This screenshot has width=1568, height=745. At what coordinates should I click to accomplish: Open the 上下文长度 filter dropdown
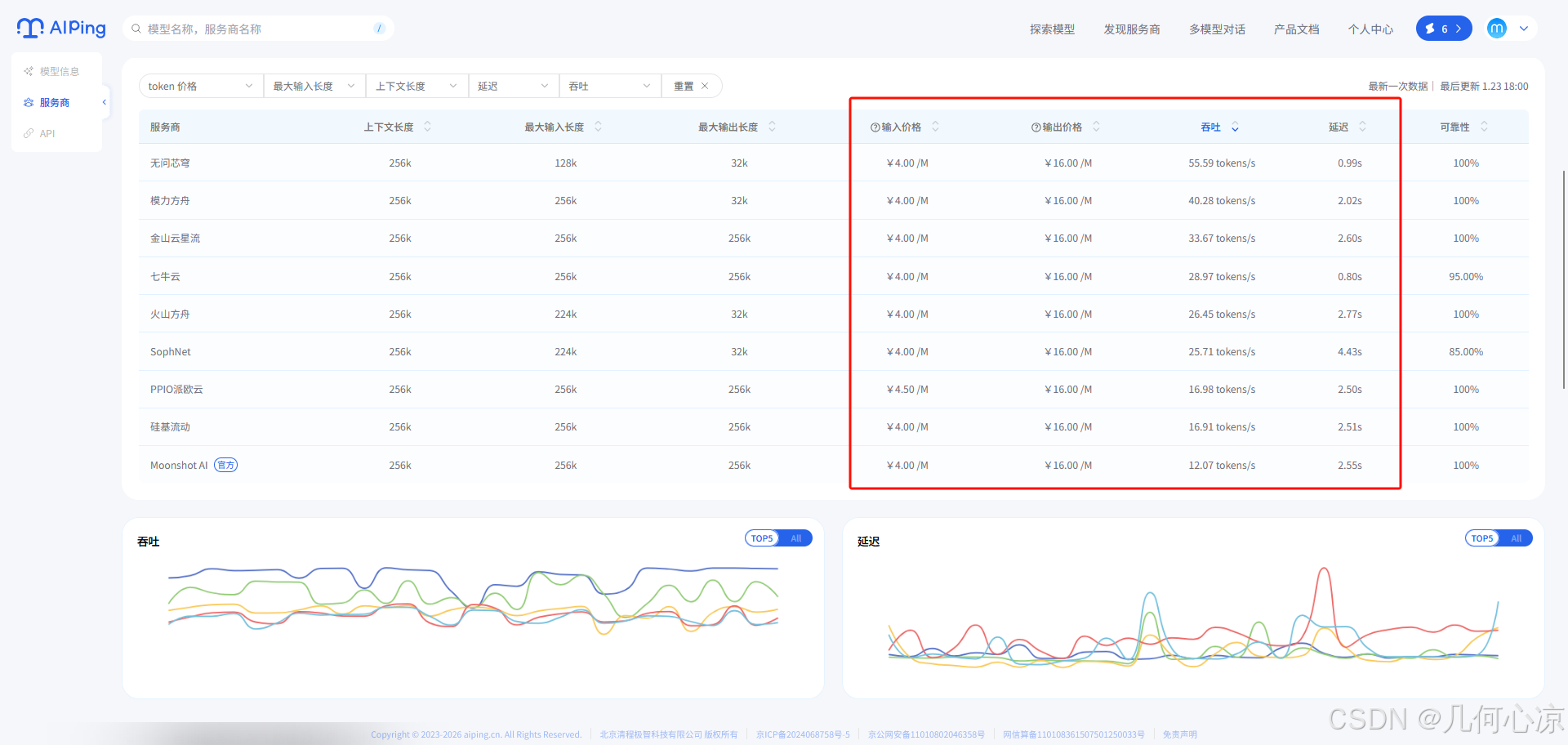pos(416,86)
